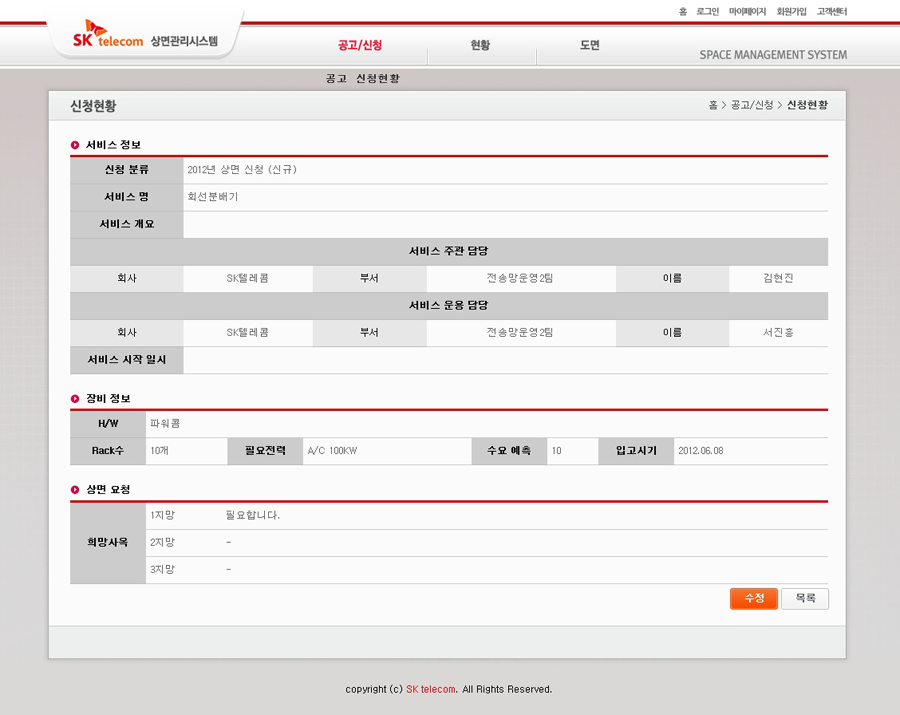
Task: Click the SK telecom logo
Action: (108, 34)
